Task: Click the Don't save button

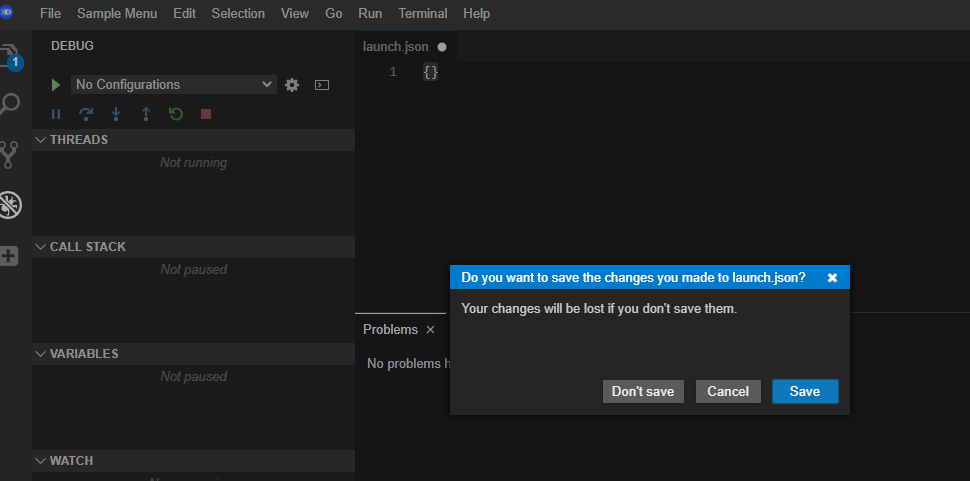Action: 643,391
